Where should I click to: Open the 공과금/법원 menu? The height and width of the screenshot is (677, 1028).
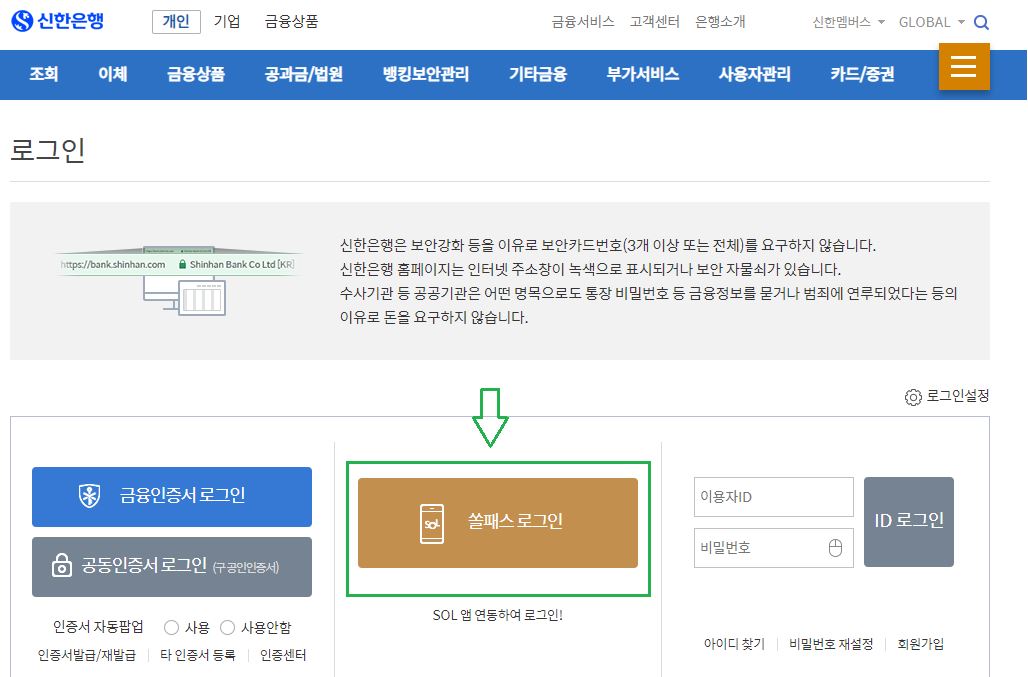(x=304, y=74)
